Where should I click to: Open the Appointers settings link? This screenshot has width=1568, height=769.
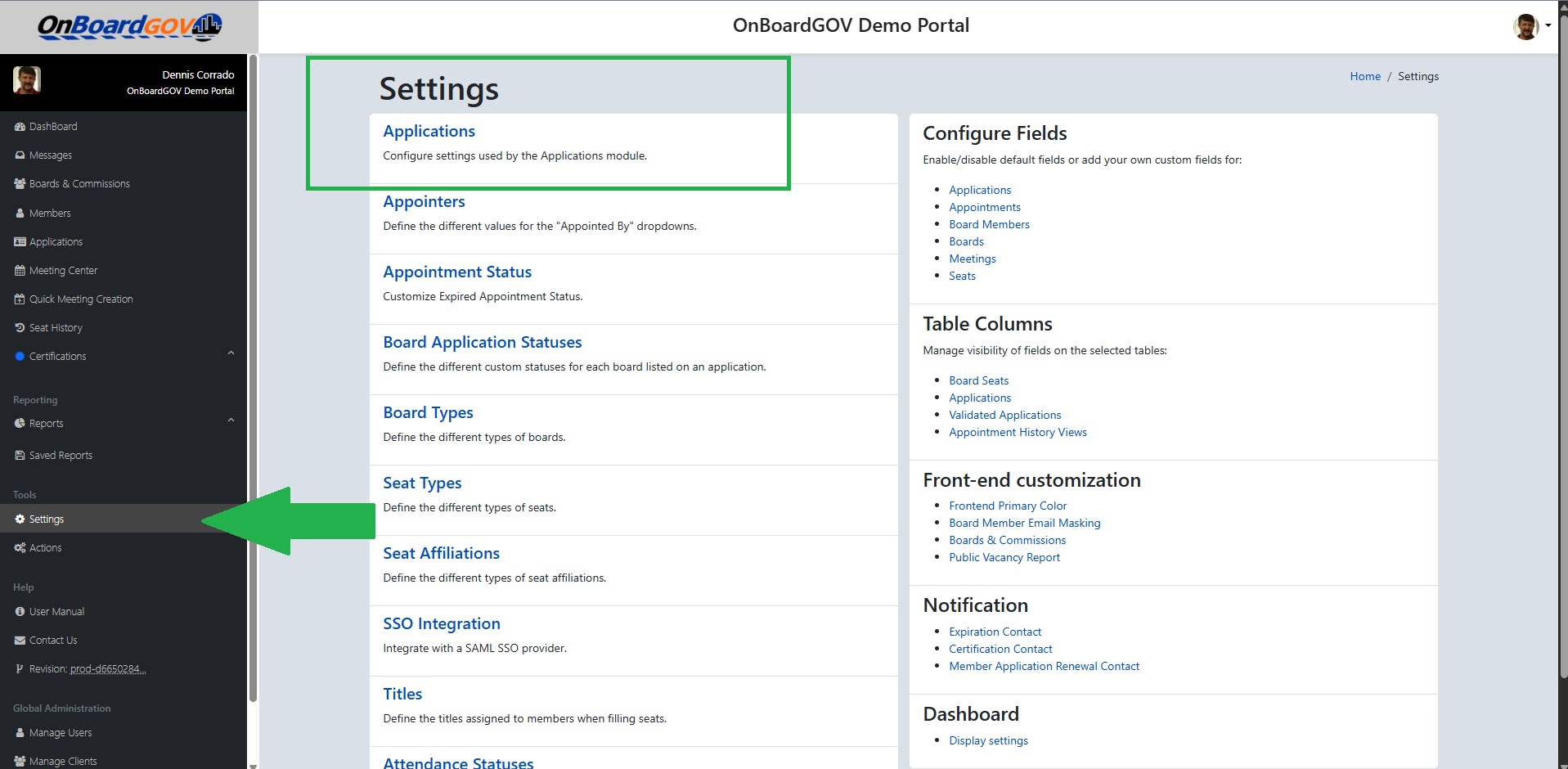point(424,202)
